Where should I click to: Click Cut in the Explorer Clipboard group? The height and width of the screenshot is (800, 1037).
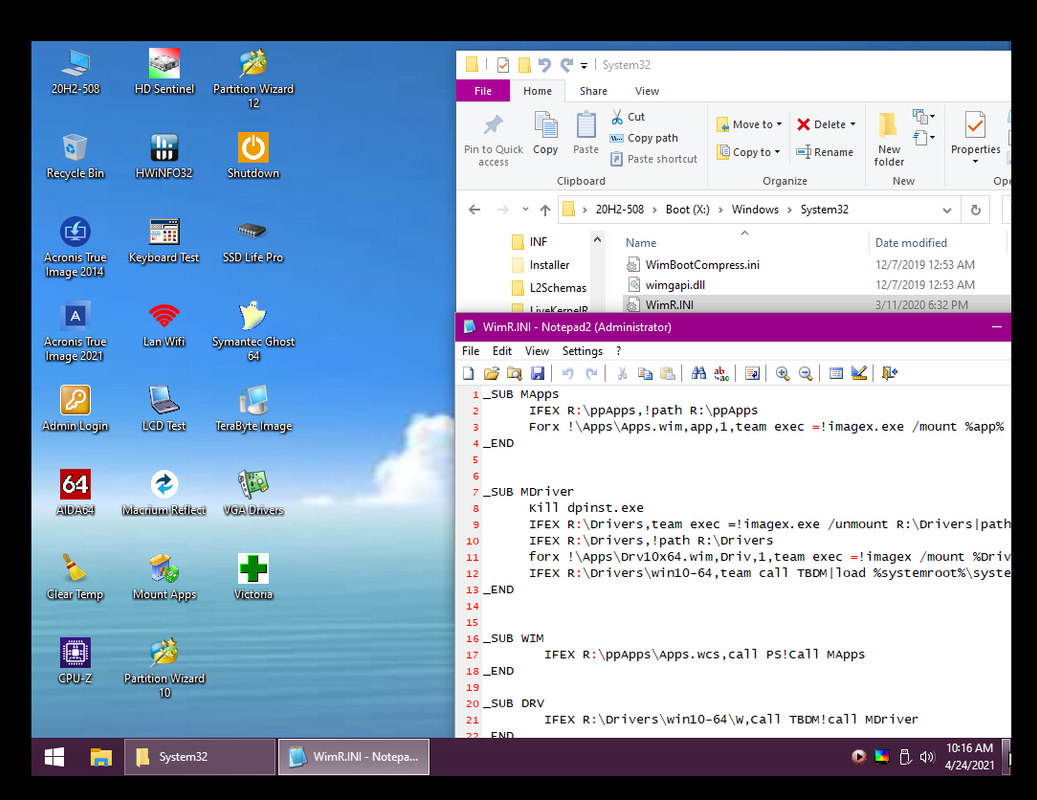[628, 117]
